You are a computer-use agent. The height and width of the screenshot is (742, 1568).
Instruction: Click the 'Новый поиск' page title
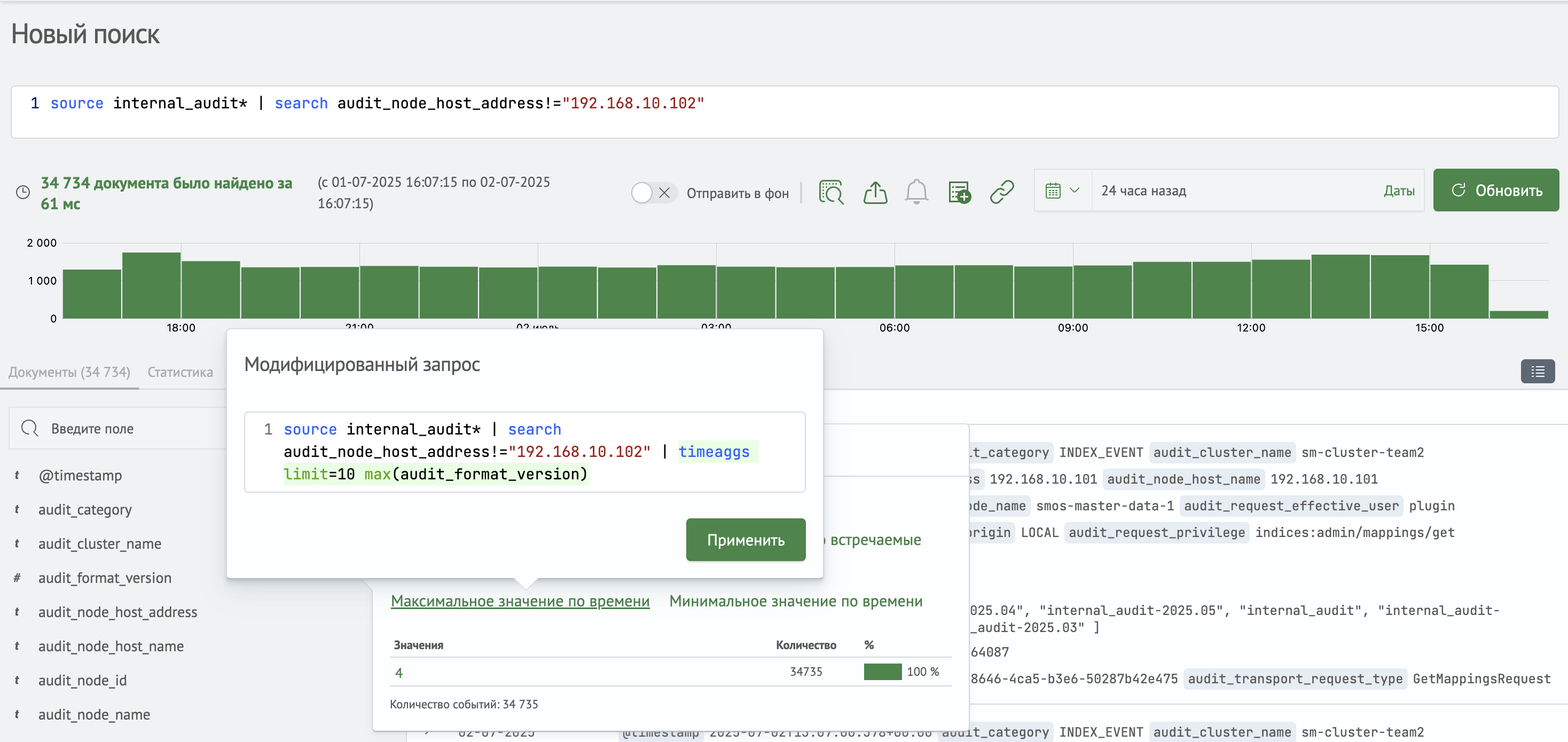coord(85,34)
